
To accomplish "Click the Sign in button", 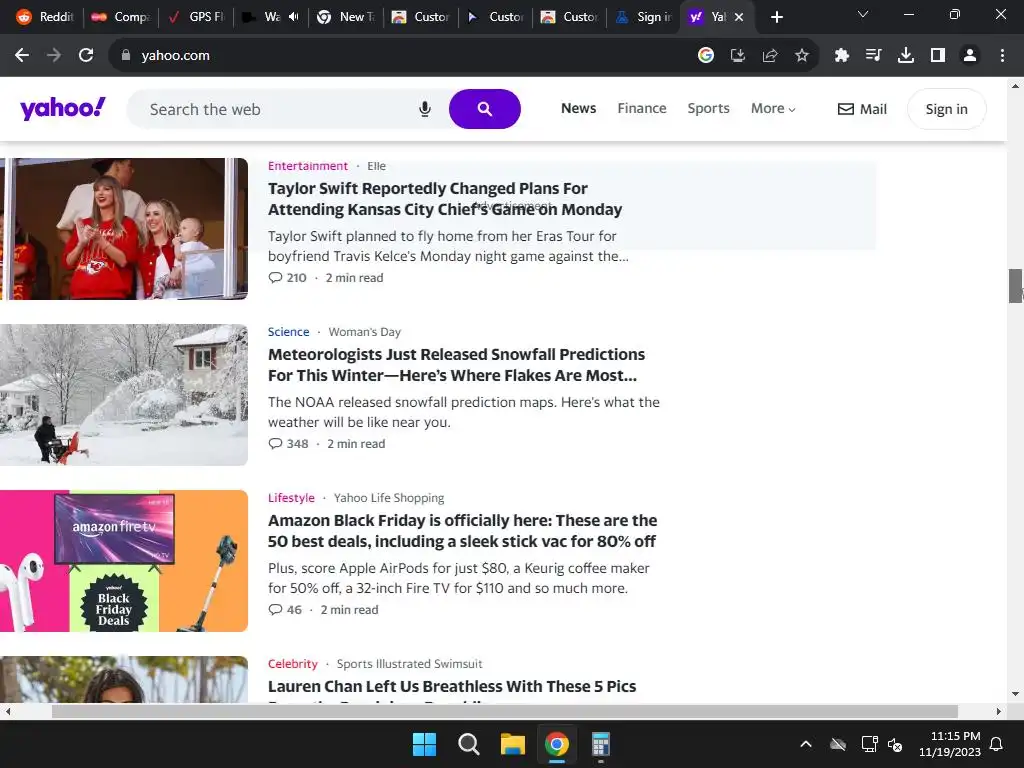I will 946,109.
